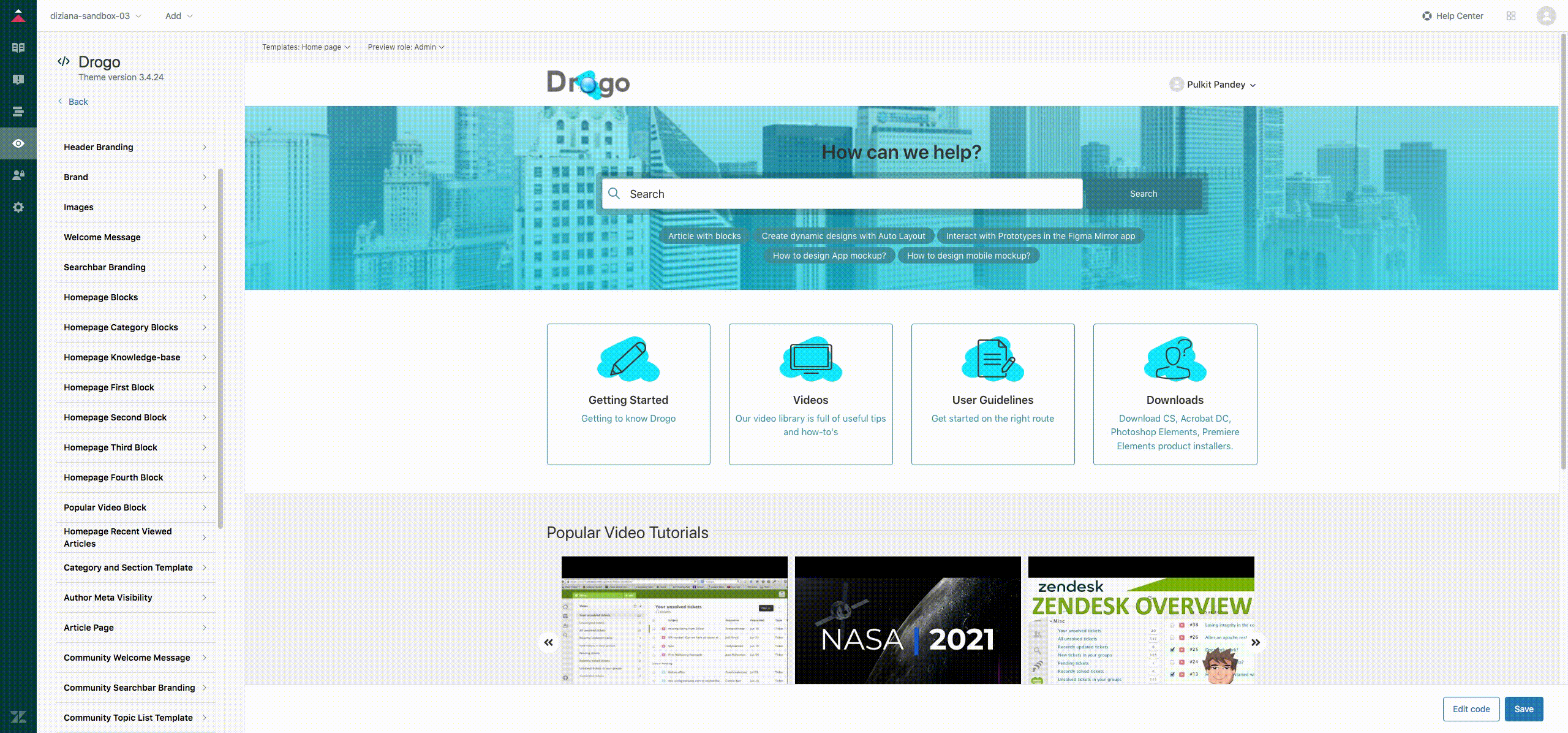The height and width of the screenshot is (733, 1568).
Task: Click the Getting Started pencil icon
Action: click(628, 358)
